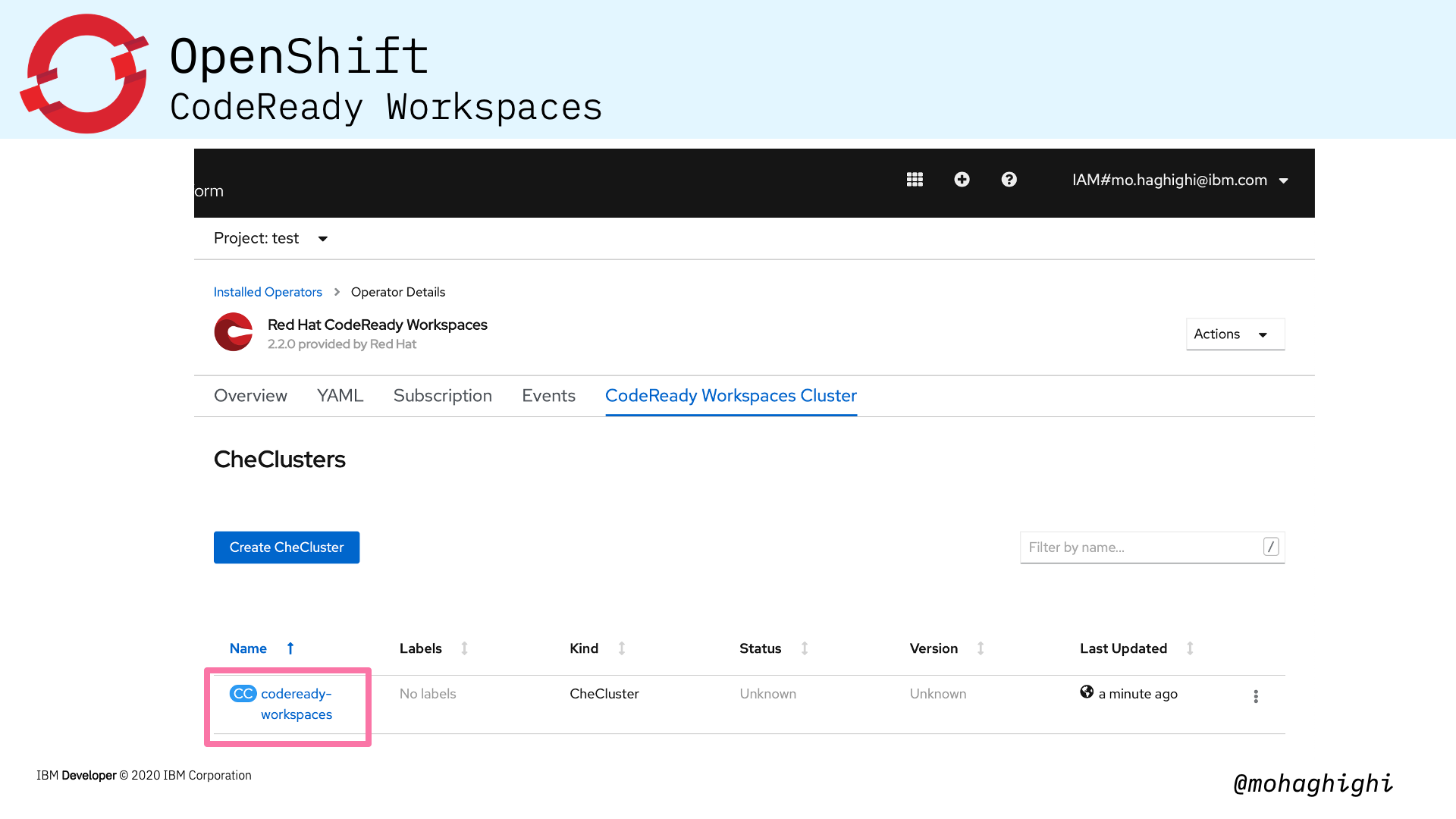
Task: Open the application launcher grid icon
Action: (x=915, y=180)
